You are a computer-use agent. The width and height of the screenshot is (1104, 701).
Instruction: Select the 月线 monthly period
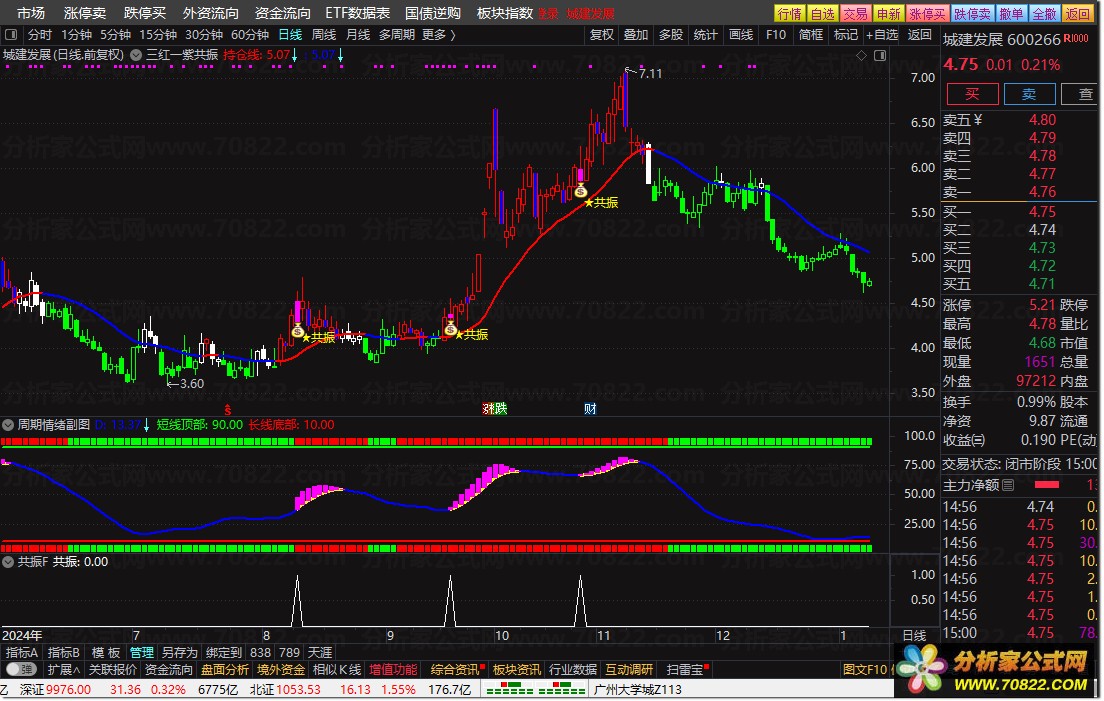pos(358,34)
